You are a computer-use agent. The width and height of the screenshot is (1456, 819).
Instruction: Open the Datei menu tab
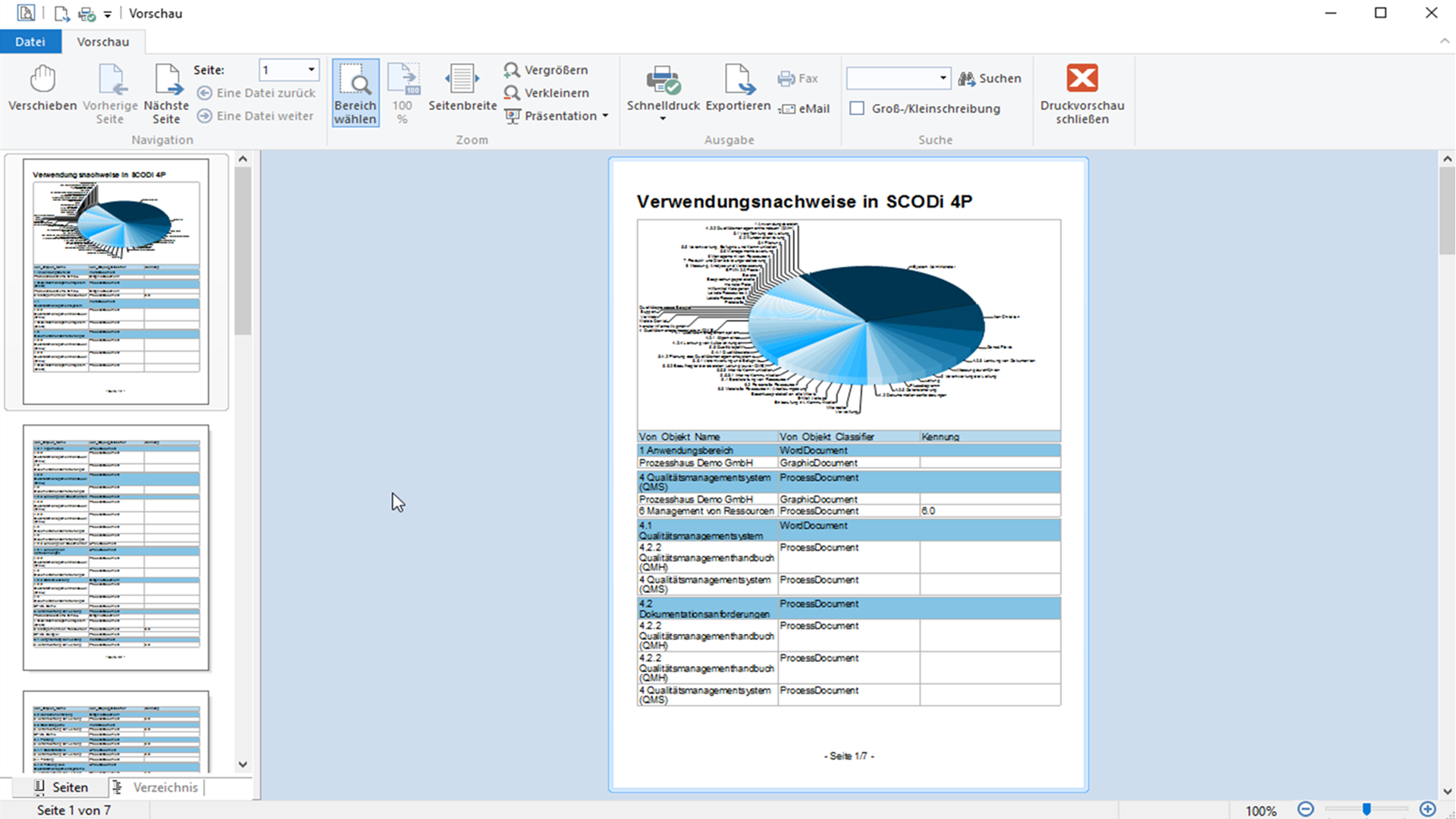[x=30, y=42]
